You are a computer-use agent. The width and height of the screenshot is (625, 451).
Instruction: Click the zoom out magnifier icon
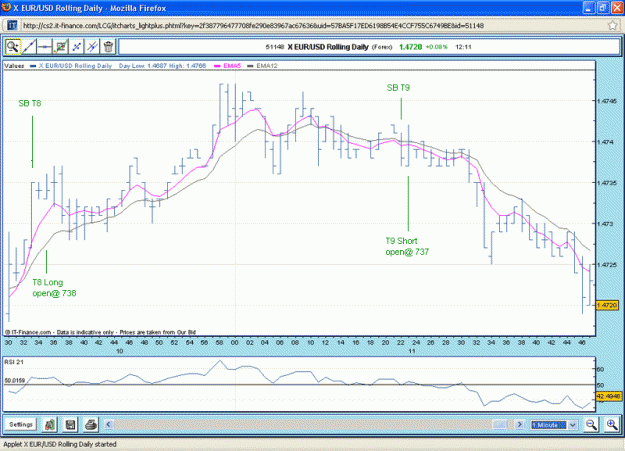591,425
